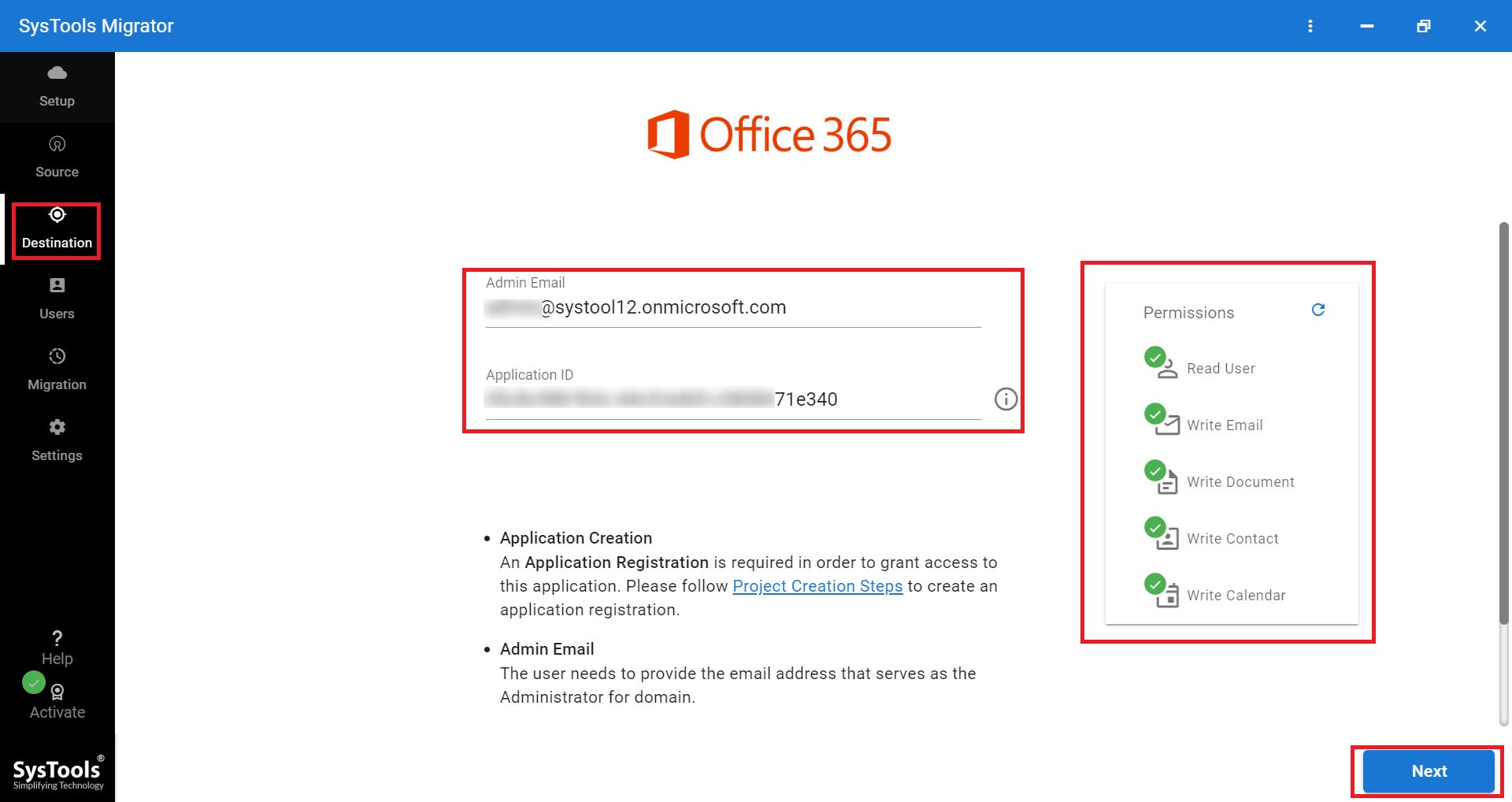Click the Write Email label
Viewport: 1512px width, 802px height.
tap(1225, 425)
